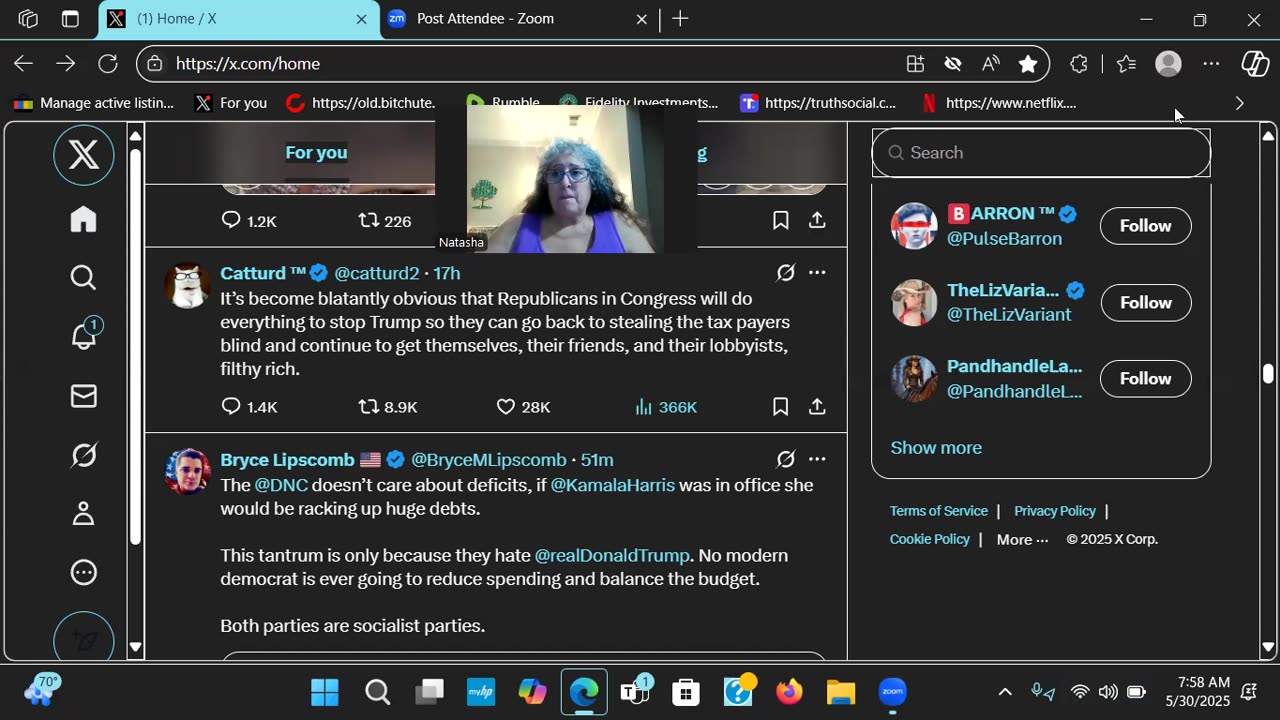1280x720 pixels.
Task: Refresh the page in the browser toolbar
Action: point(108,64)
